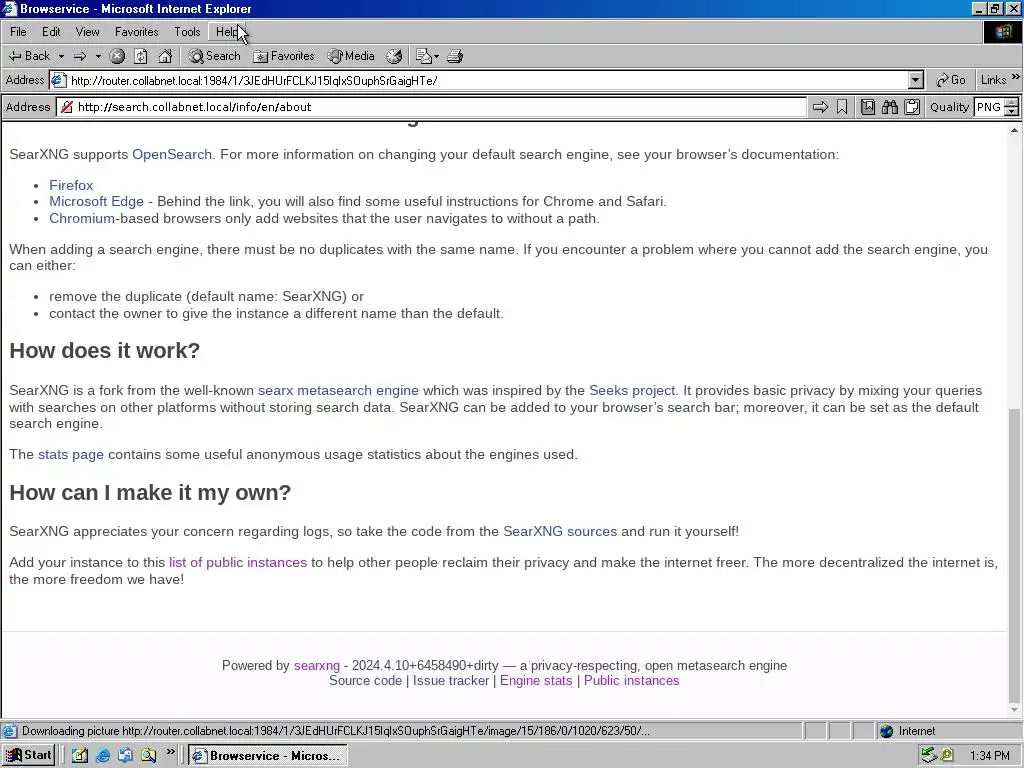
Task: Open the History clock icon
Action: pos(394,56)
